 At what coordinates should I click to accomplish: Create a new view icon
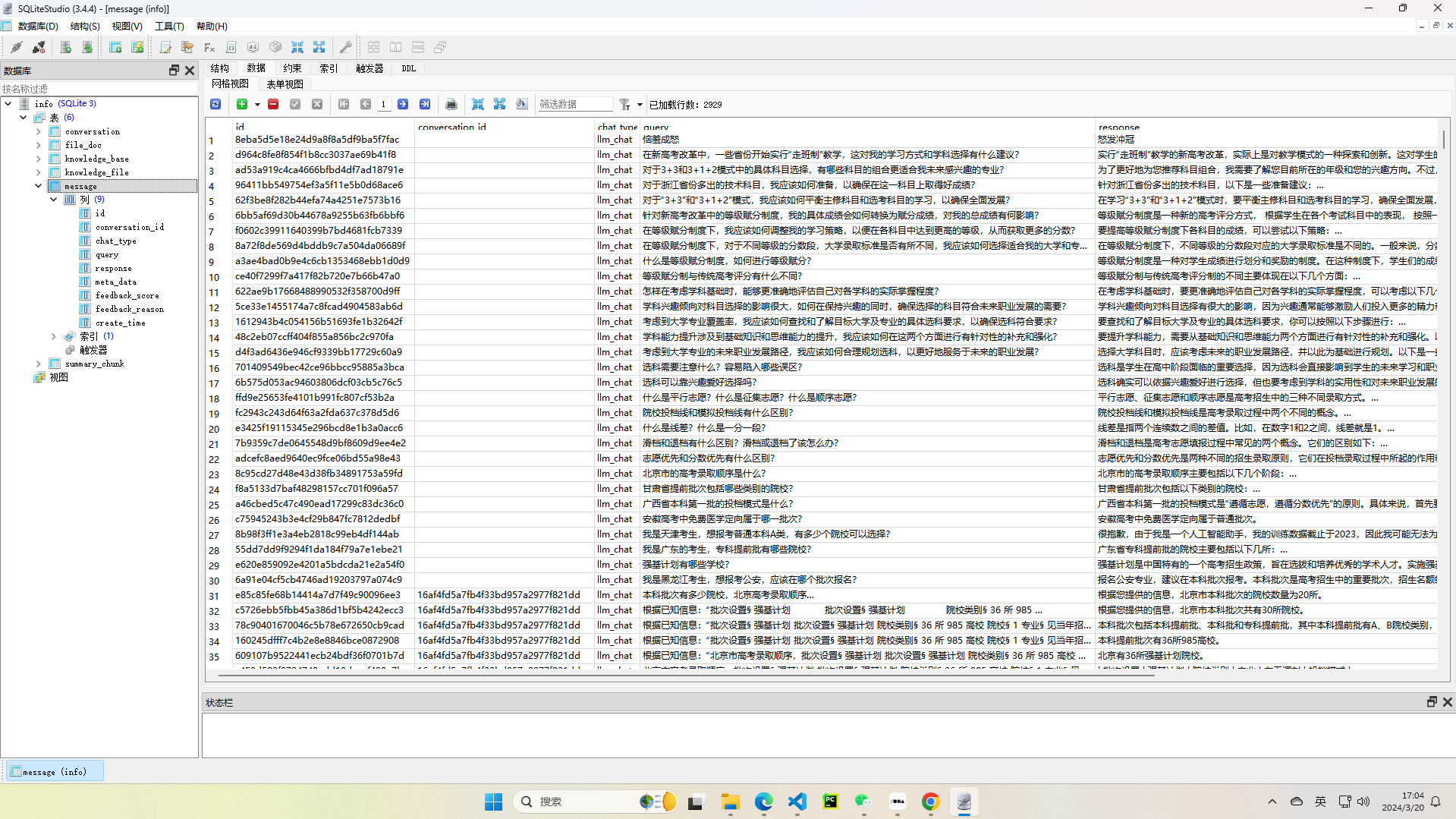click(137, 47)
